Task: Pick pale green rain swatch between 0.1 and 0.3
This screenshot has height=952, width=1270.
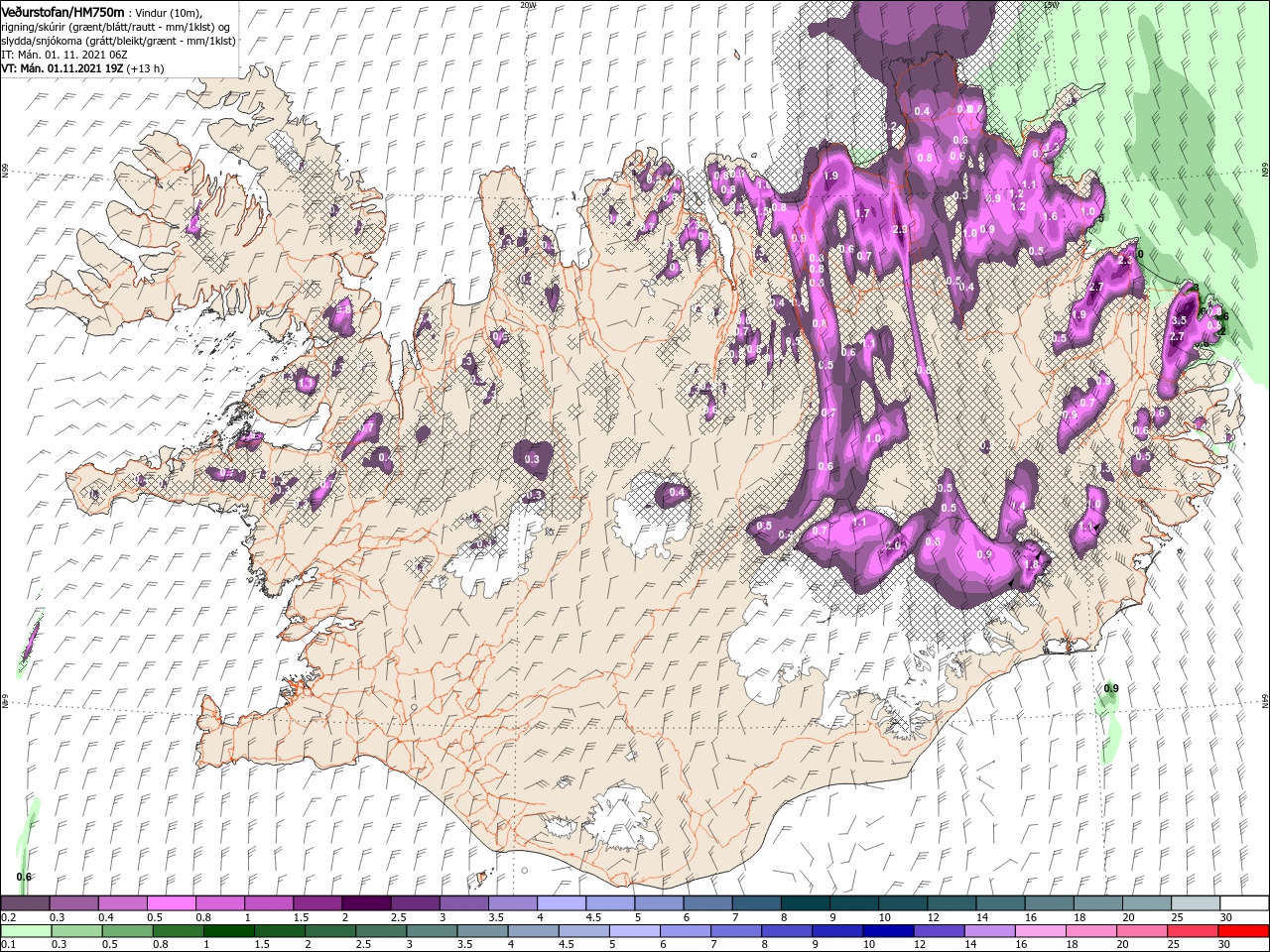Action: coord(26,931)
